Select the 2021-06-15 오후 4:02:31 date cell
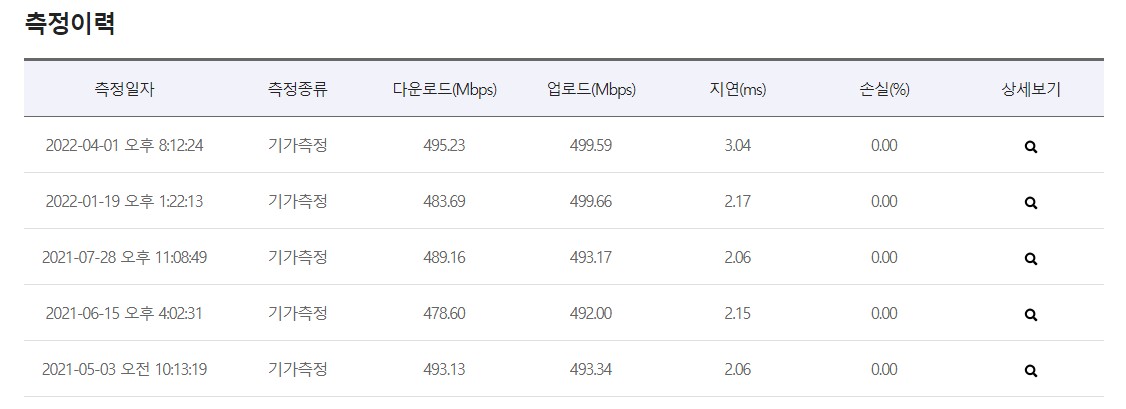This screenshot has height=409, width=1126. 124,313
